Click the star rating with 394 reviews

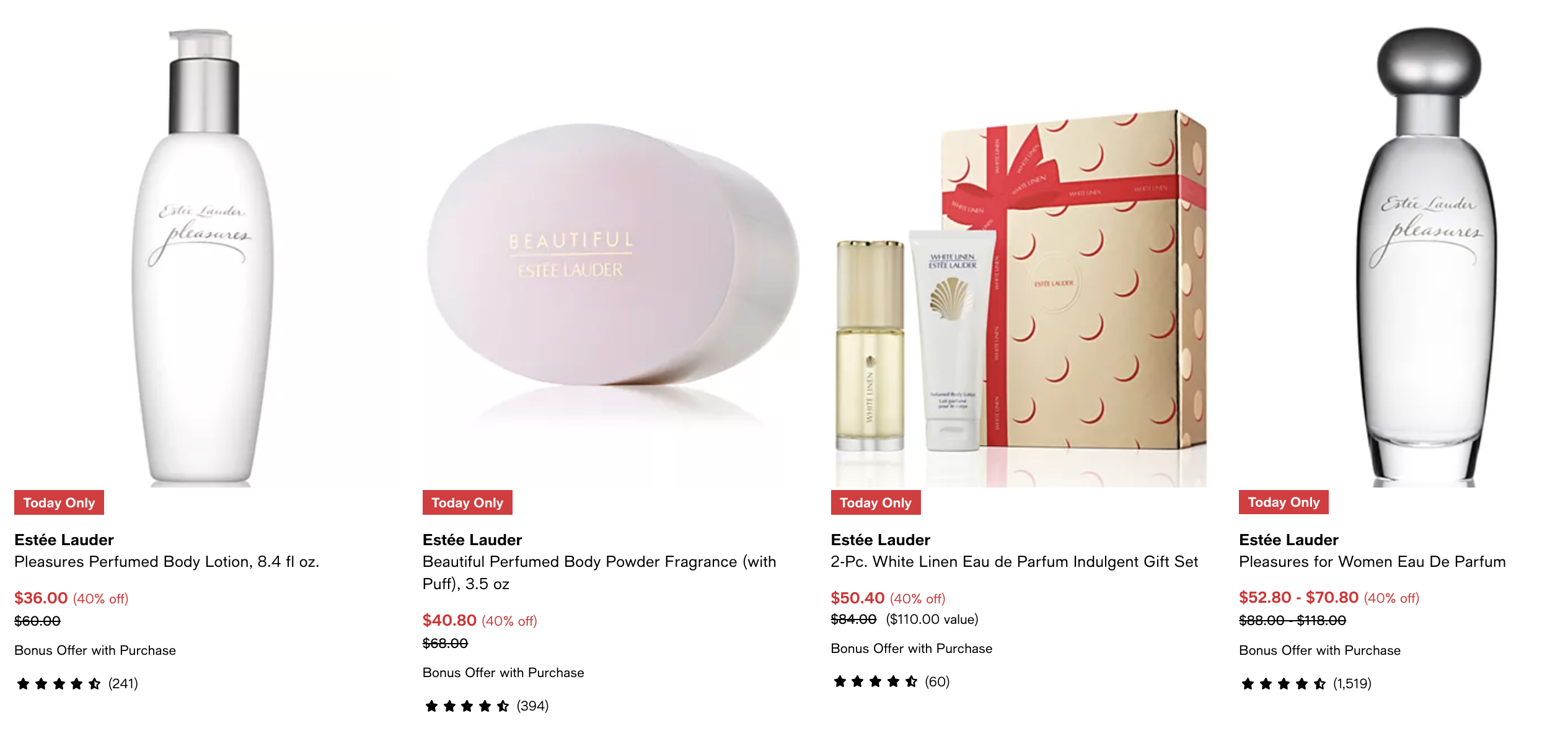[x=486, y=706]
